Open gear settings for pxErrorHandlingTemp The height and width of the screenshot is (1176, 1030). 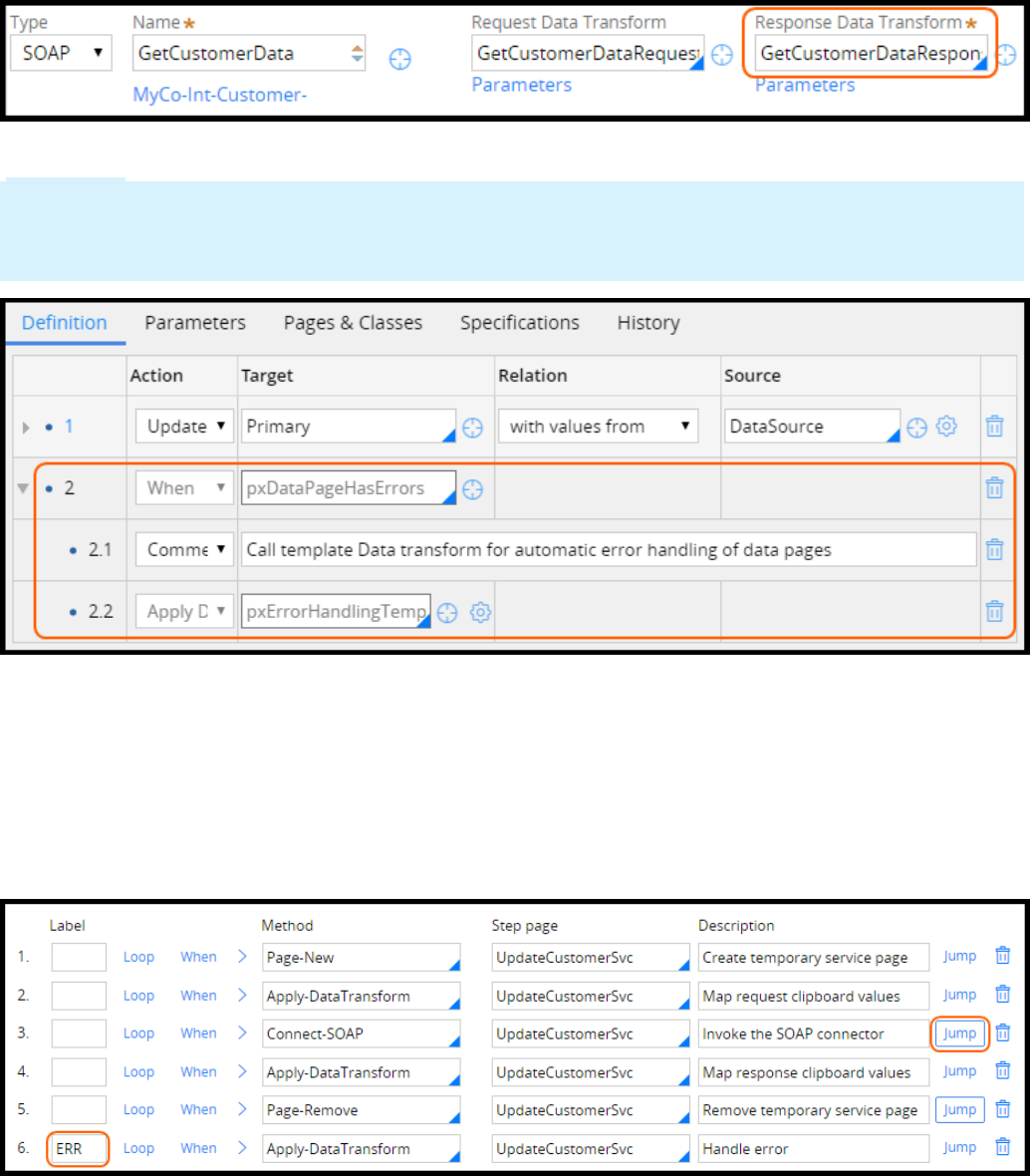pyautogui.click(x=480, y=612)
